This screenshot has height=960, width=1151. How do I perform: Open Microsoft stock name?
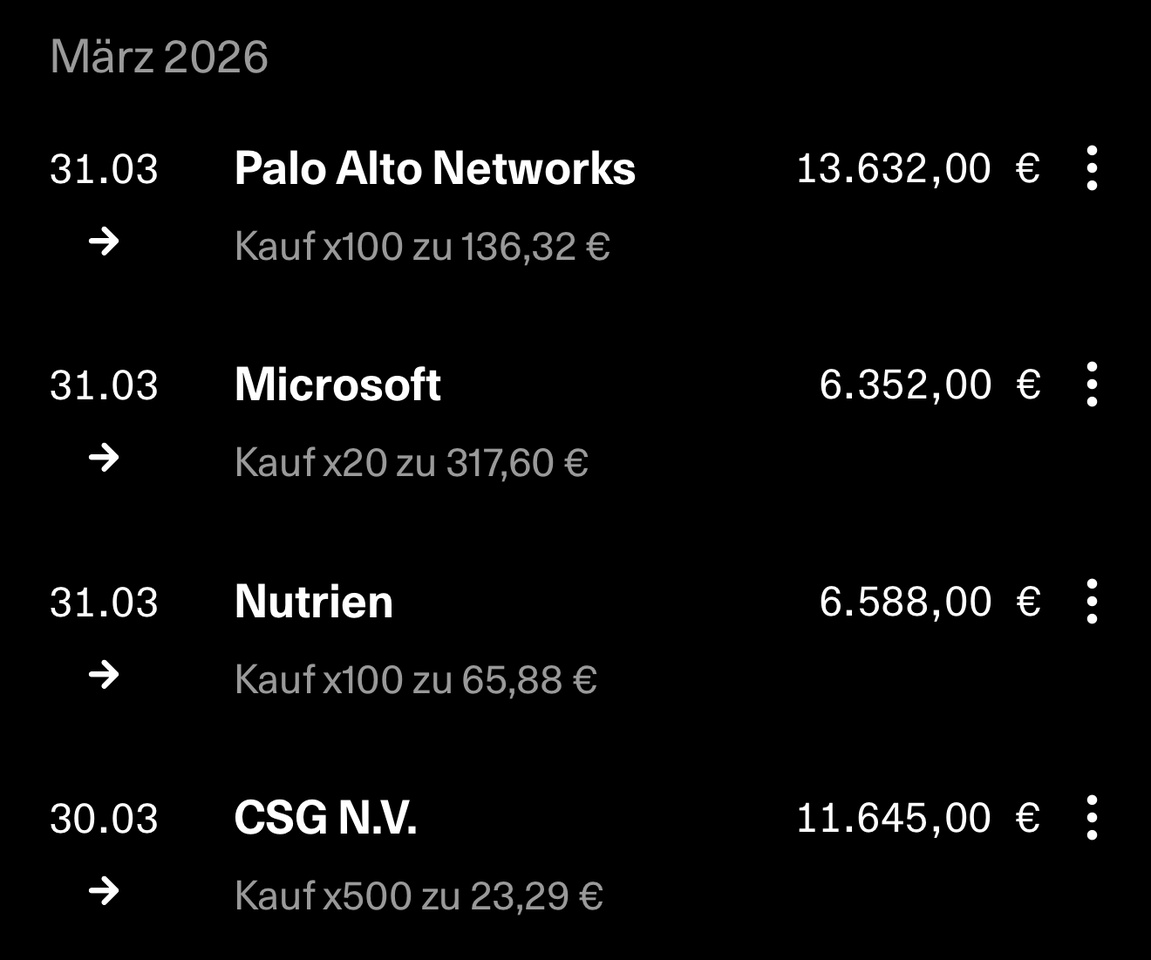click(337, 385)
